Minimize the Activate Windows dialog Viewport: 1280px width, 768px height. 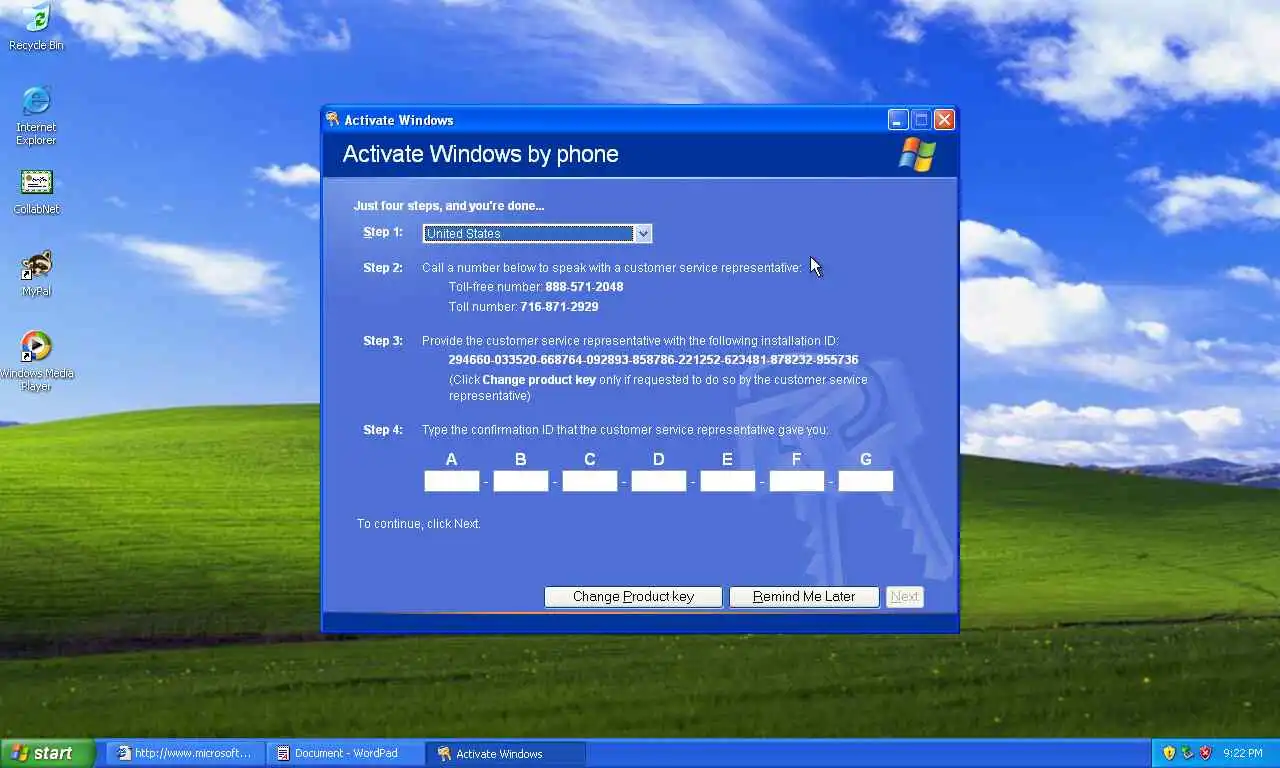tap(898, 120)
